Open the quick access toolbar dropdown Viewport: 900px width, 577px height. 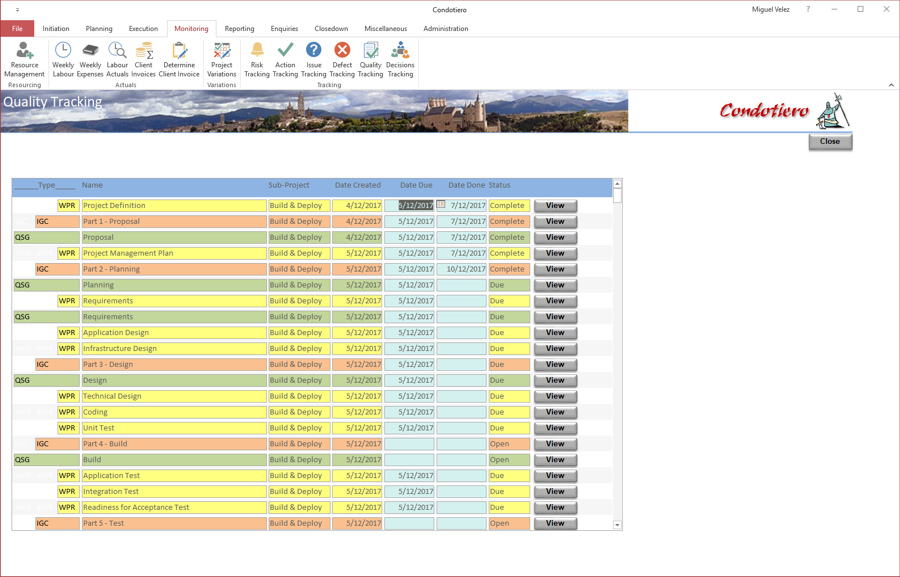pos(17,10)
